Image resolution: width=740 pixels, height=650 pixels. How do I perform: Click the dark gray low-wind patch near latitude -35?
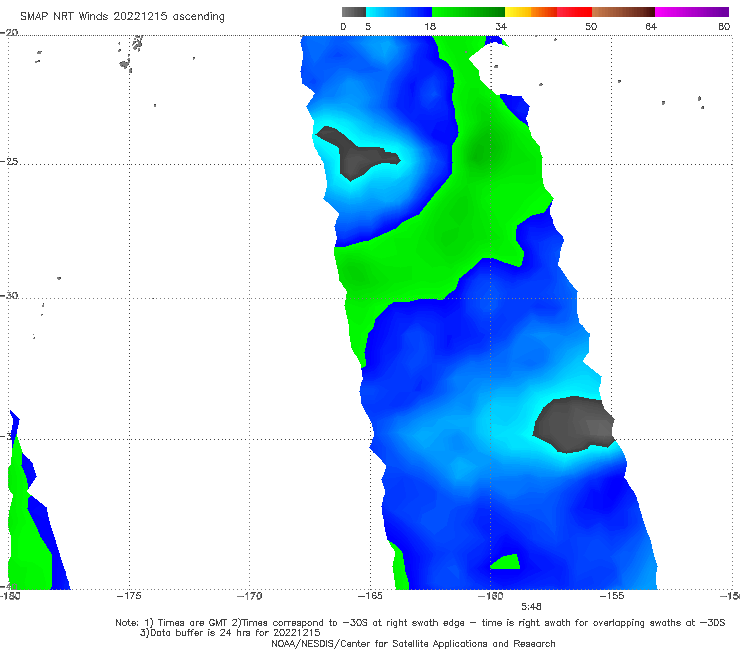click(x=574, y=424)
